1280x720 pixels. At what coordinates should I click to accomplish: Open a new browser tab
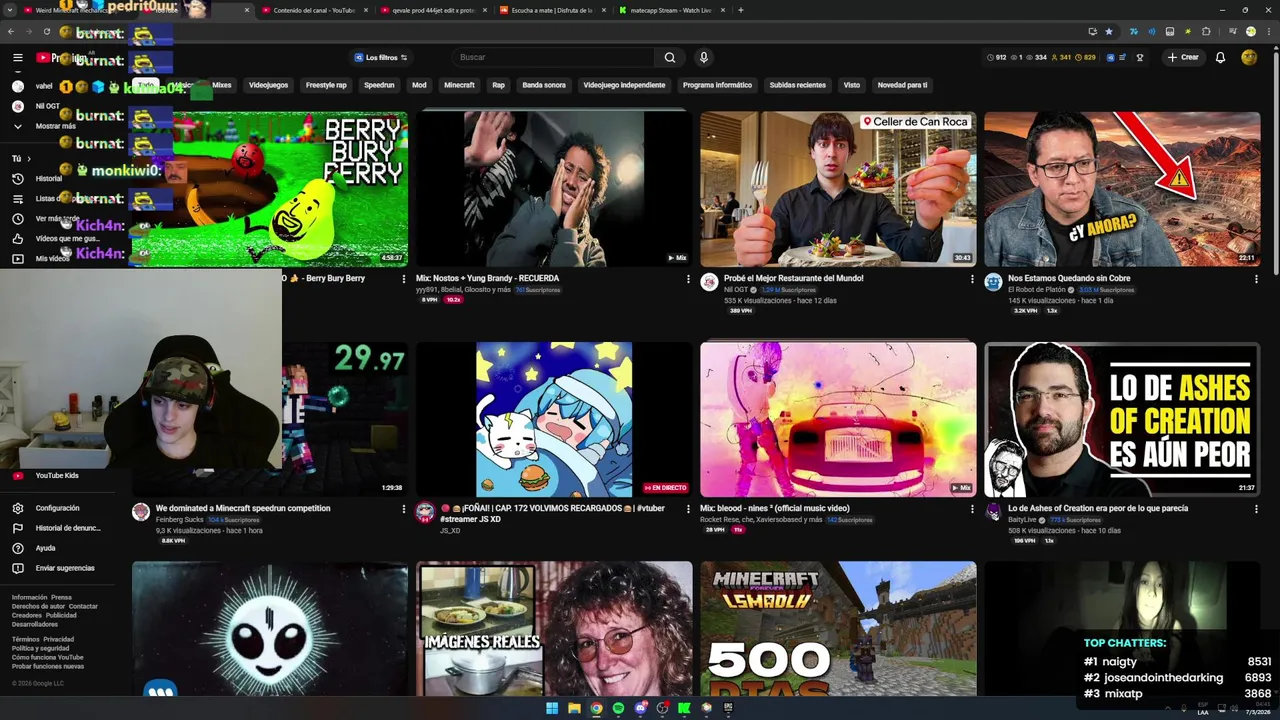pyautogui.click(x=740, y=10)
